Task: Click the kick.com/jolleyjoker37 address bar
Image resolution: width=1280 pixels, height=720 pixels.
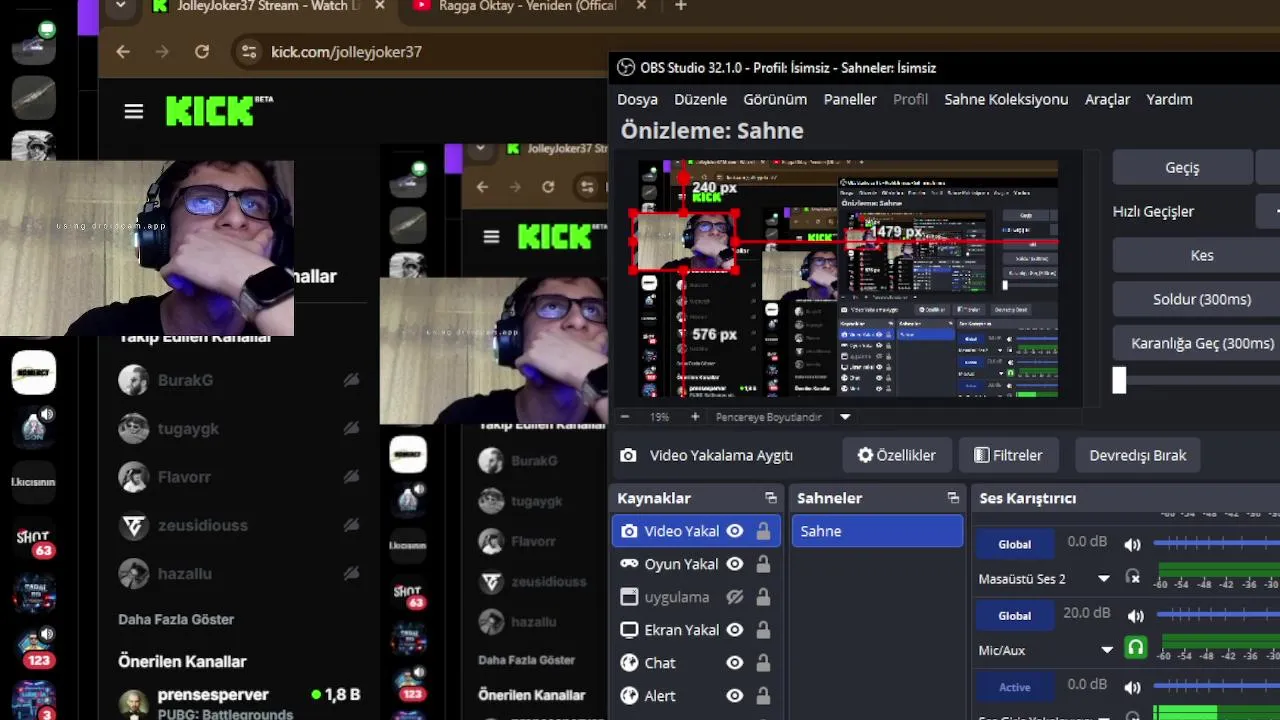Action: click(346, 52)
